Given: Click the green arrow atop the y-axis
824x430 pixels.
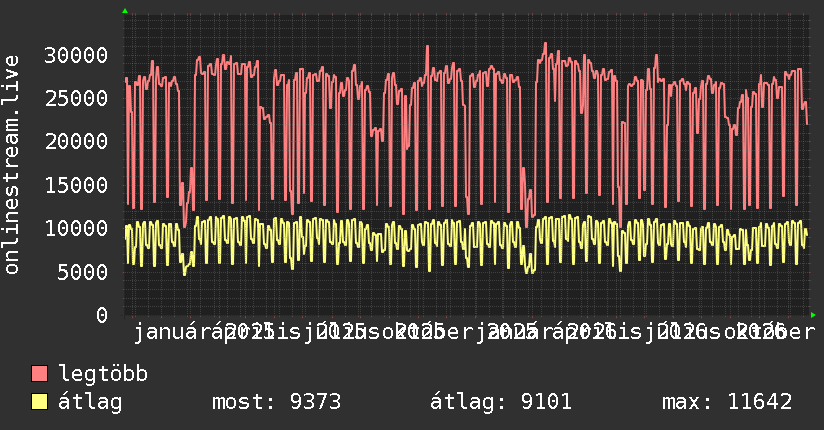Looking at the screenshot, I should click(x=125, y=11).
